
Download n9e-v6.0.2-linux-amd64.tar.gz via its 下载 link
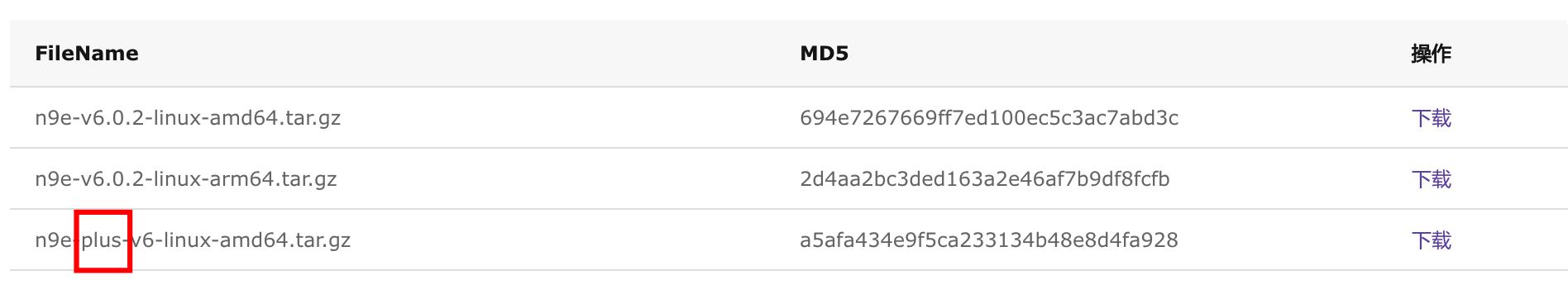1431,118
